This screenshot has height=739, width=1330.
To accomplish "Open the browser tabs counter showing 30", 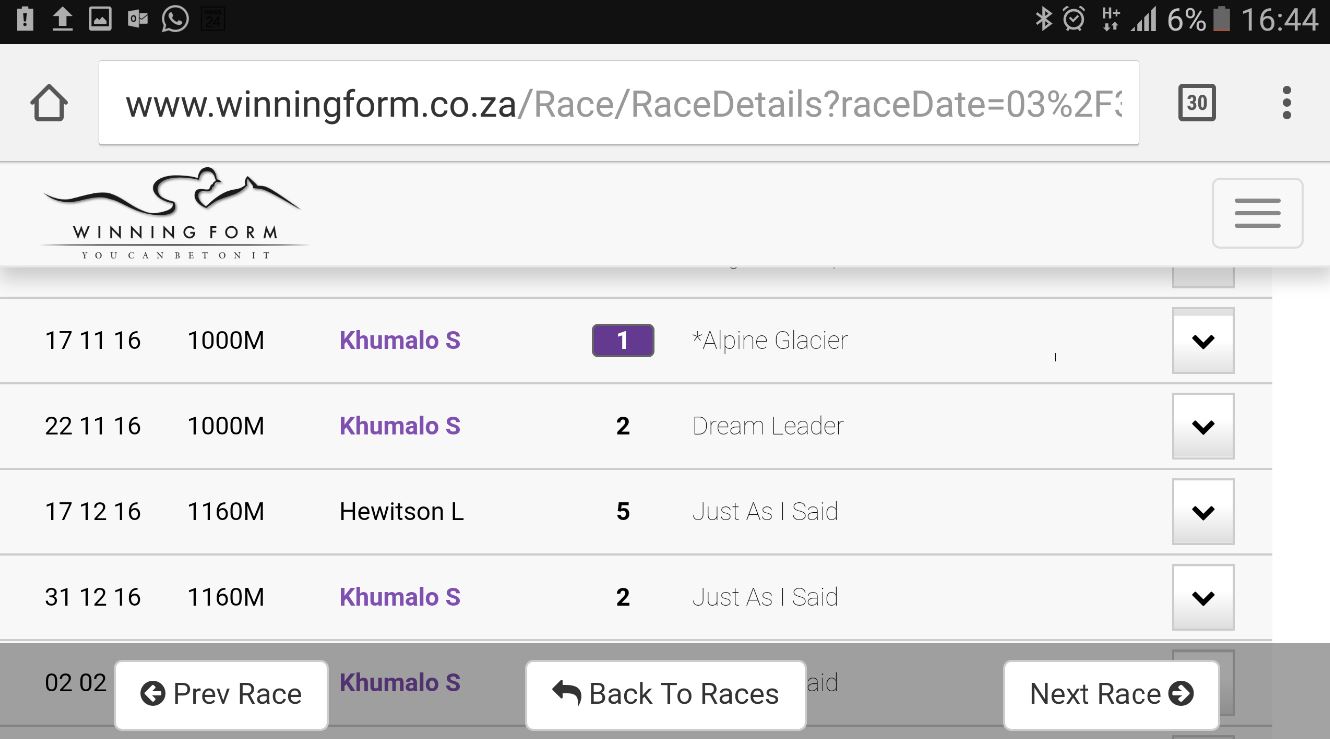I will (1197, 103).
